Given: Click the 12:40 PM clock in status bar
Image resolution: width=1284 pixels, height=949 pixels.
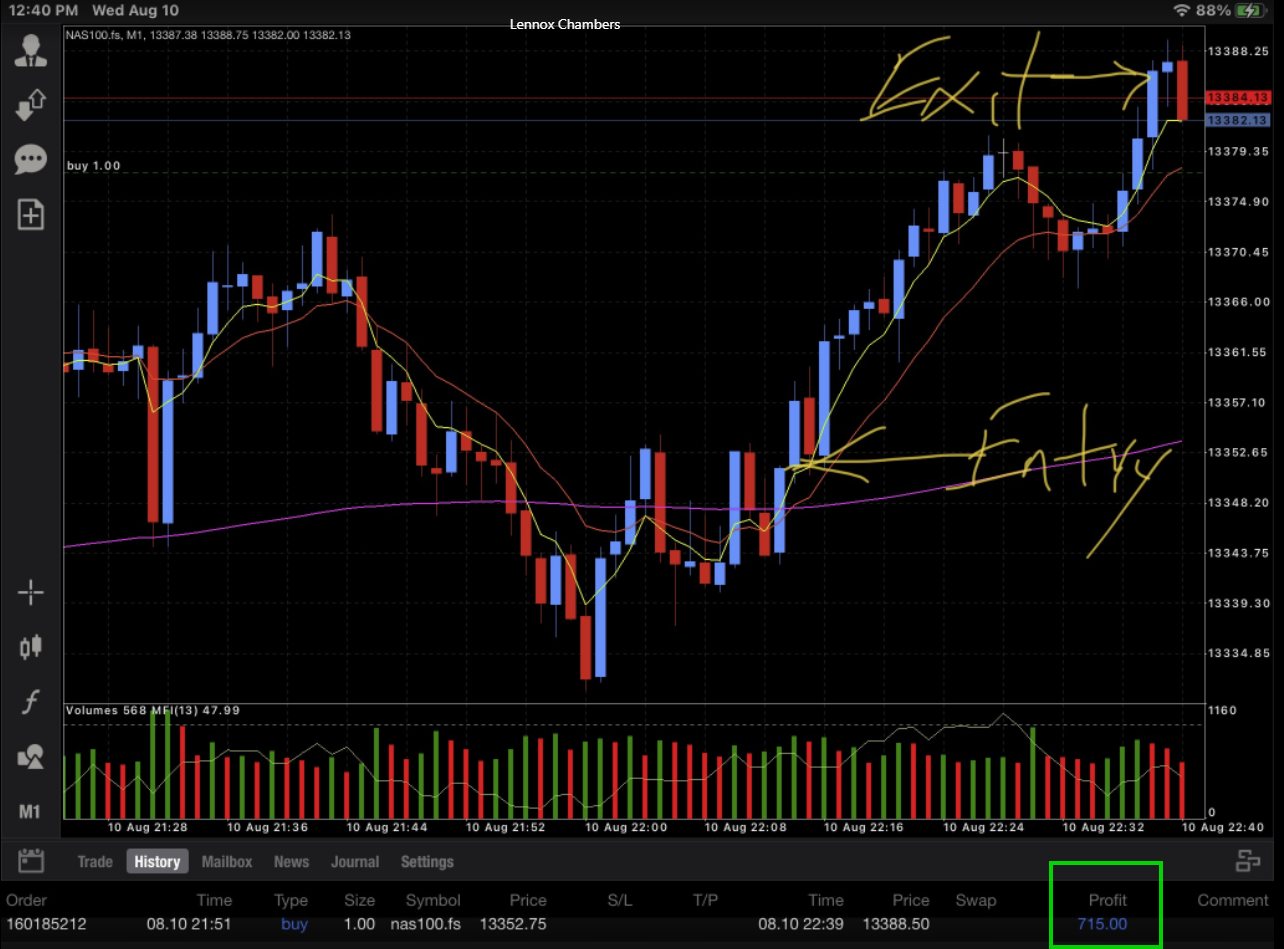Looking at the screenshot, I should click(x=42, y=10).
